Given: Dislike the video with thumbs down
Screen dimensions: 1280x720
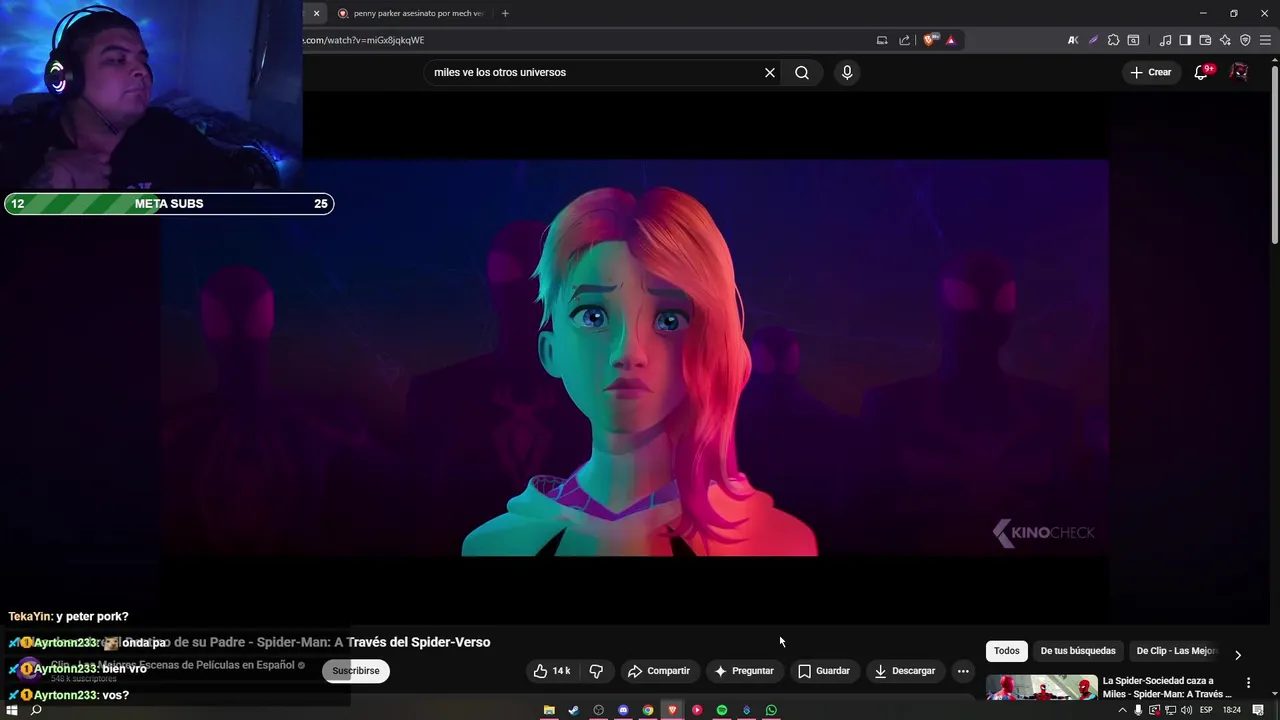Looking at the screenshot, I should [x=596, y=671].
